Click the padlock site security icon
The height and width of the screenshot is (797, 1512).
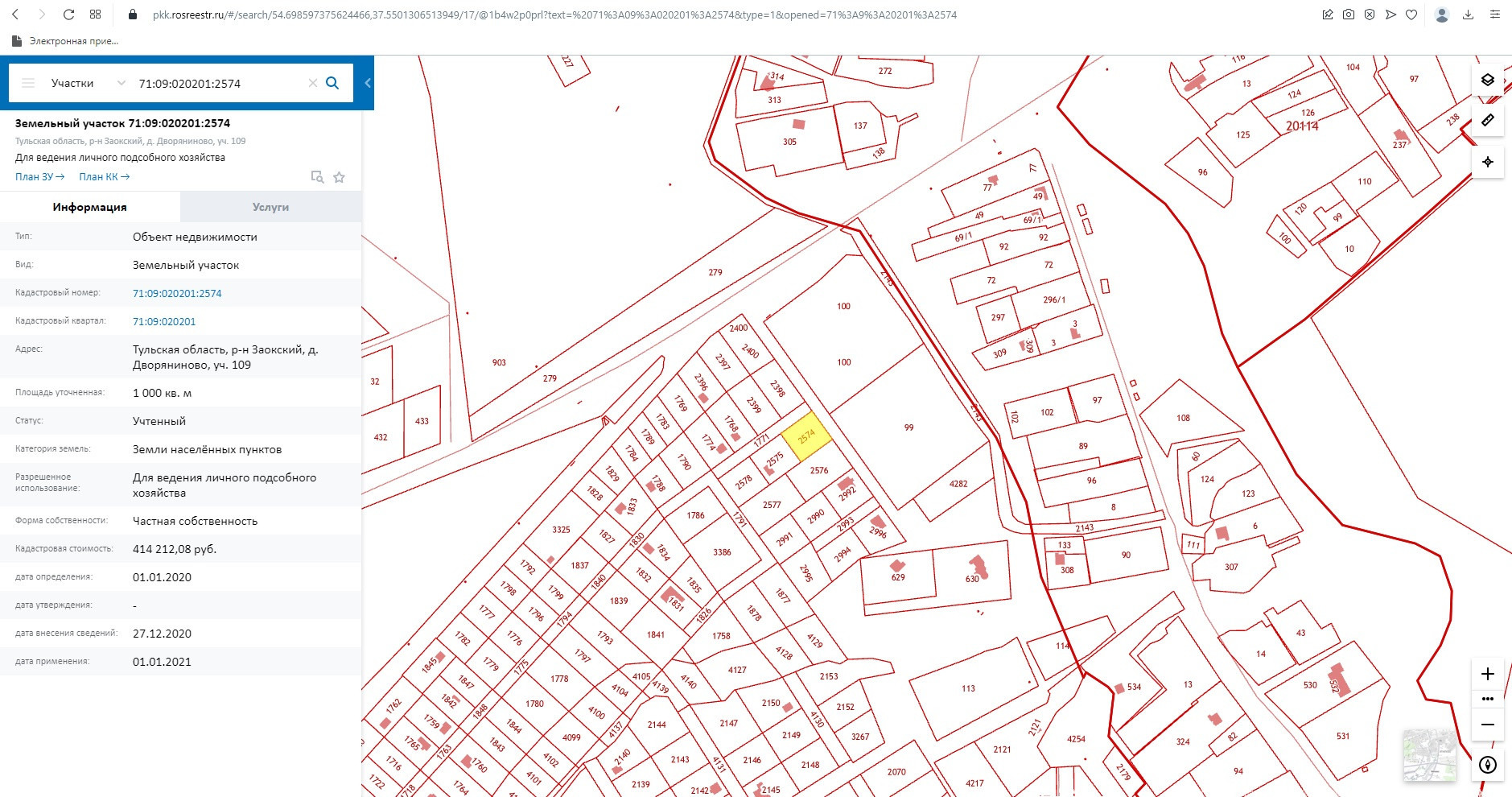[133, 14]
